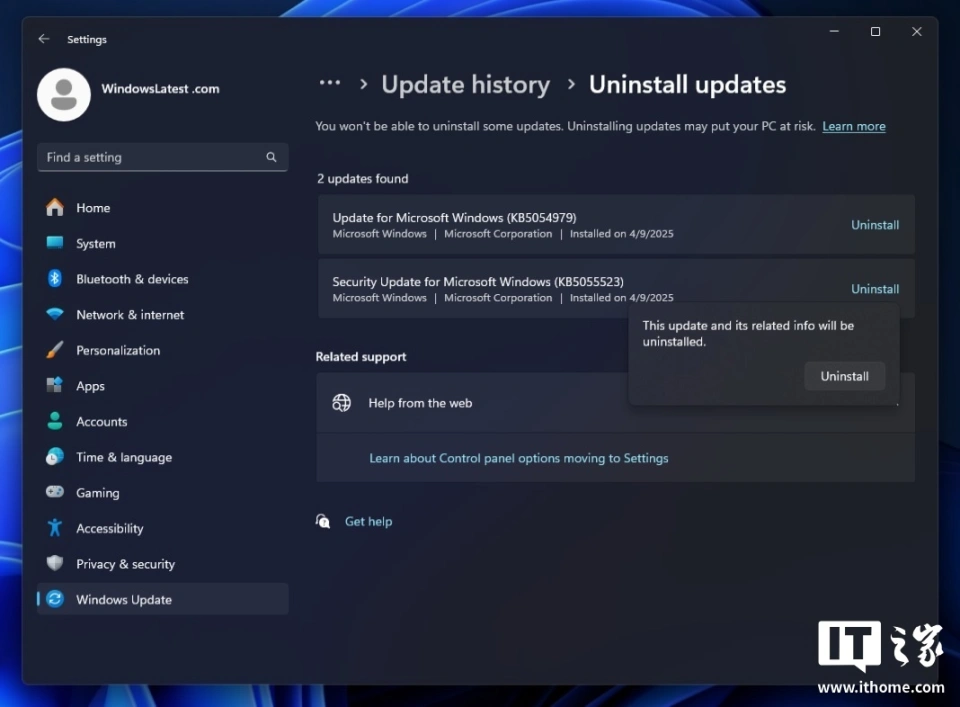Click the Personalization paintbrush icon
The image size is (960, 707).
coord(55,350)
